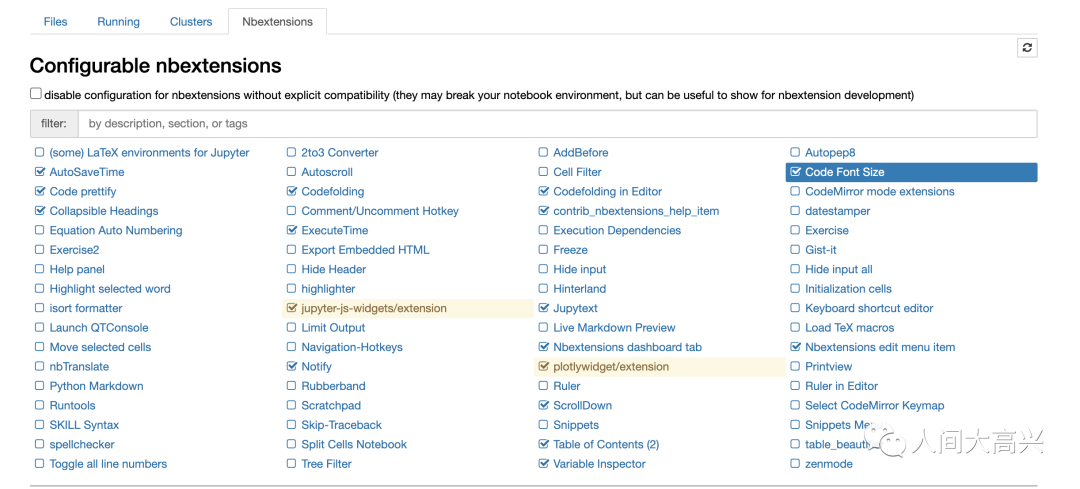
Task: Disable the AutoSaveTime extension checkbox
Action: (x=40, y=172)
